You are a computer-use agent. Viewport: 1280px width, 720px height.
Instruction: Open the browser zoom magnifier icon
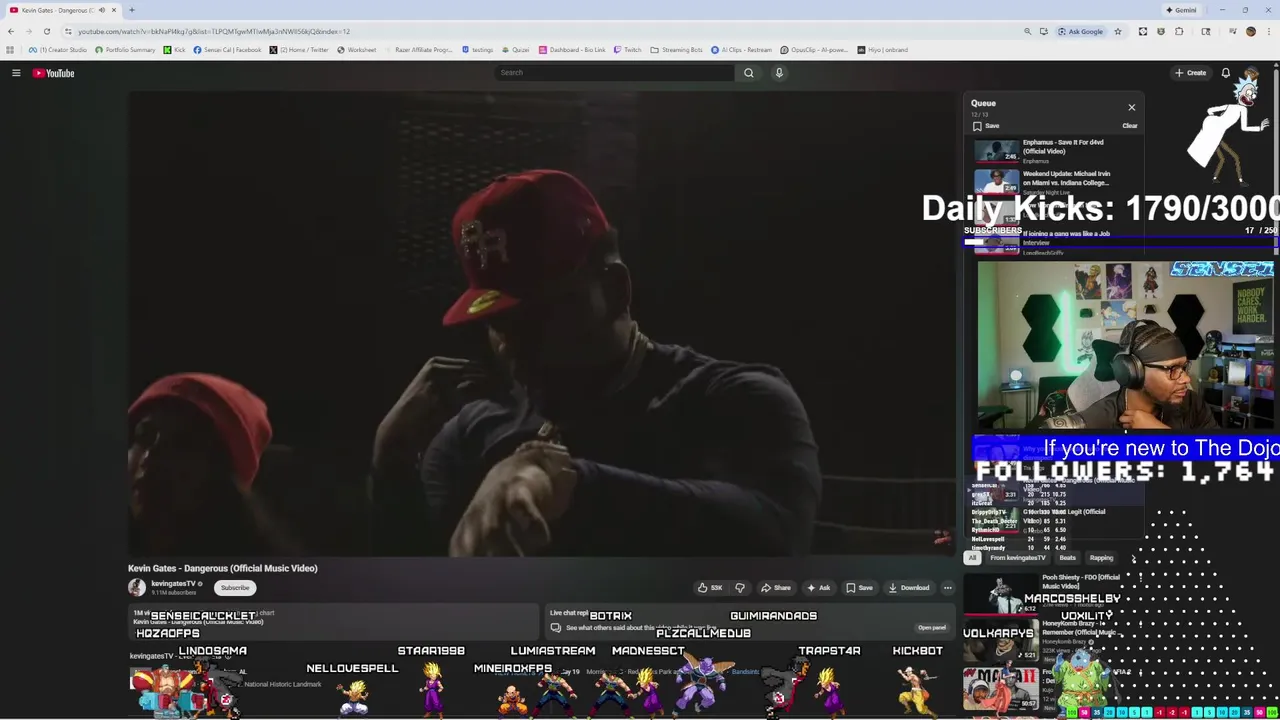(1027, 31)
